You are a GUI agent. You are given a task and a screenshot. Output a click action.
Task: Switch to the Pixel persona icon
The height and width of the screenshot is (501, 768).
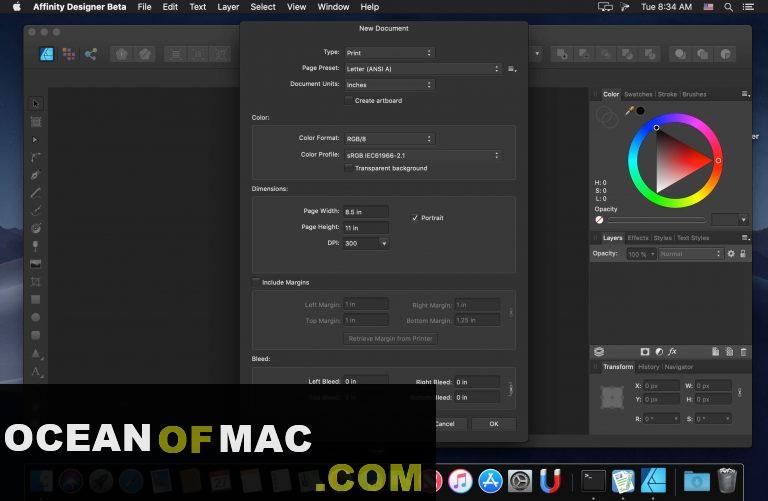69,54
